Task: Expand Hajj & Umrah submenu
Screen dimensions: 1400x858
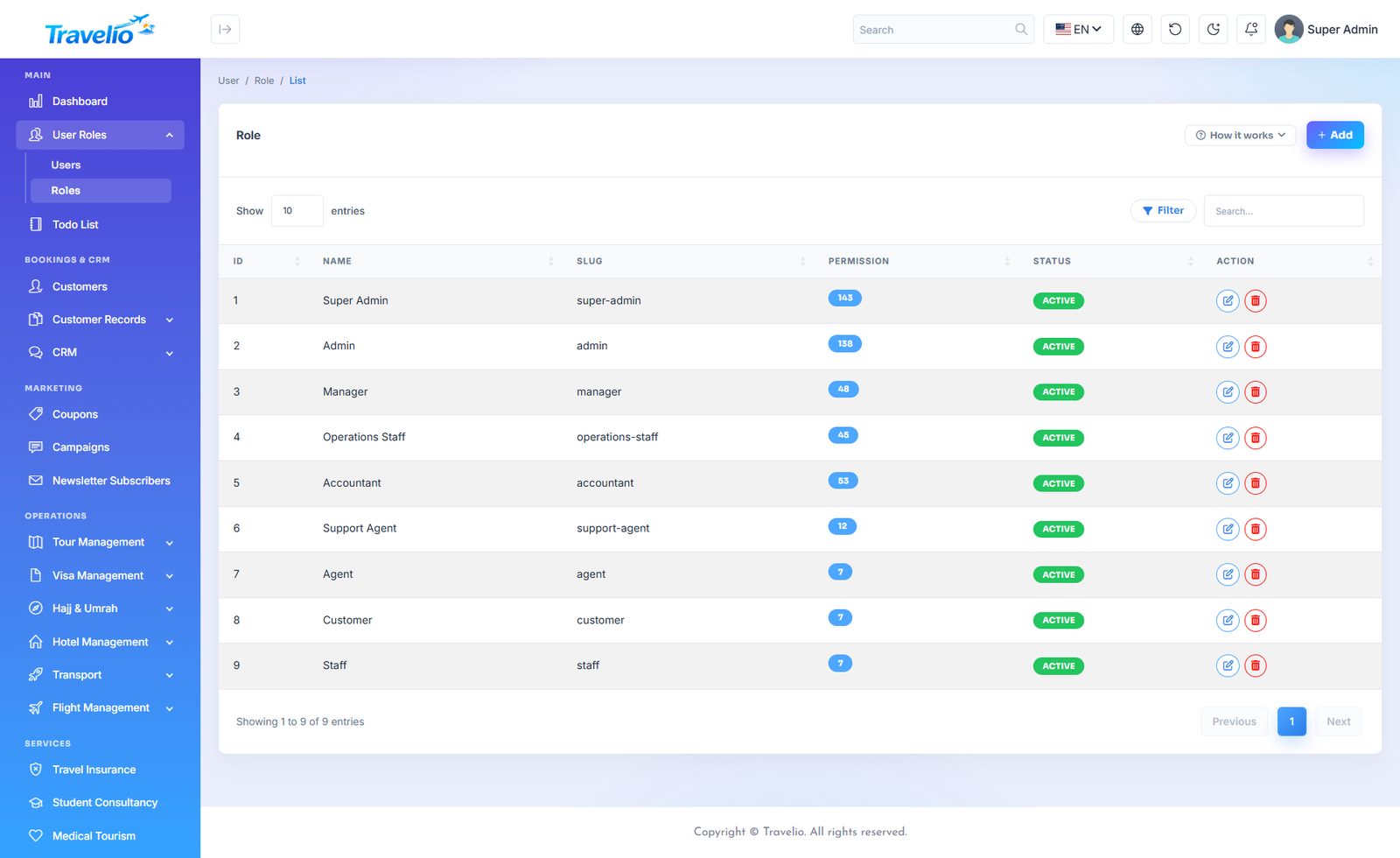Action: [100, 608]
